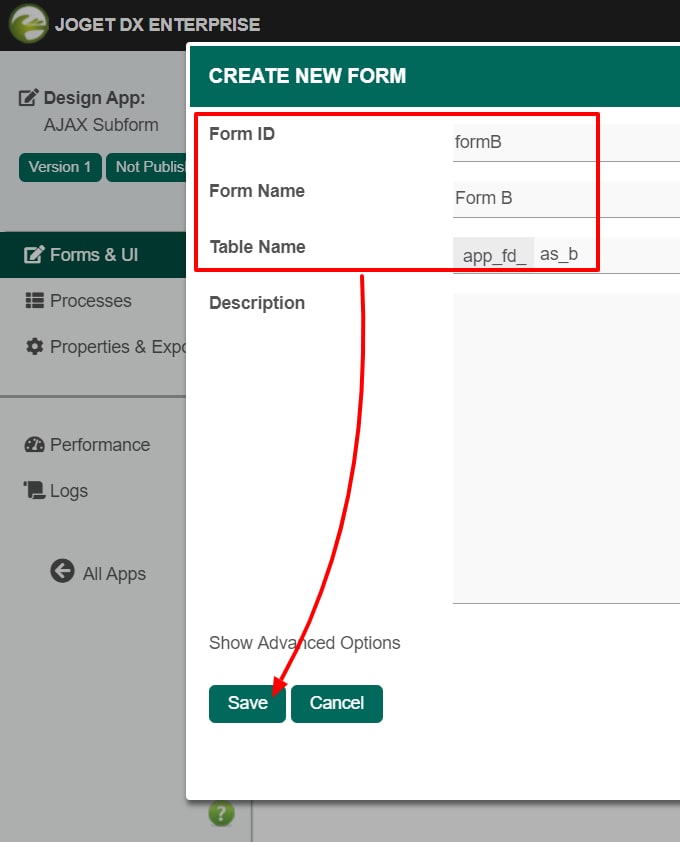Image resolution: width=680 pixels, height=842 pixels.
Task: Cancel the Create New Form dialog
Action: tap(337, 703)
